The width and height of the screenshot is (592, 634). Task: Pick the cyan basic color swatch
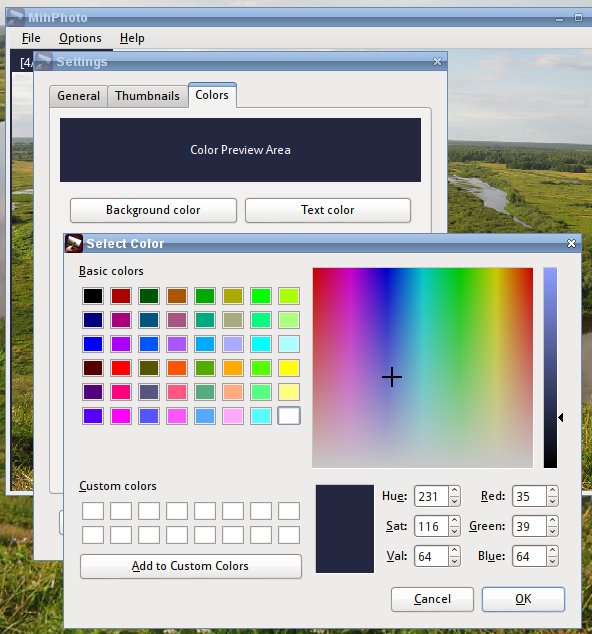(261, 344)
